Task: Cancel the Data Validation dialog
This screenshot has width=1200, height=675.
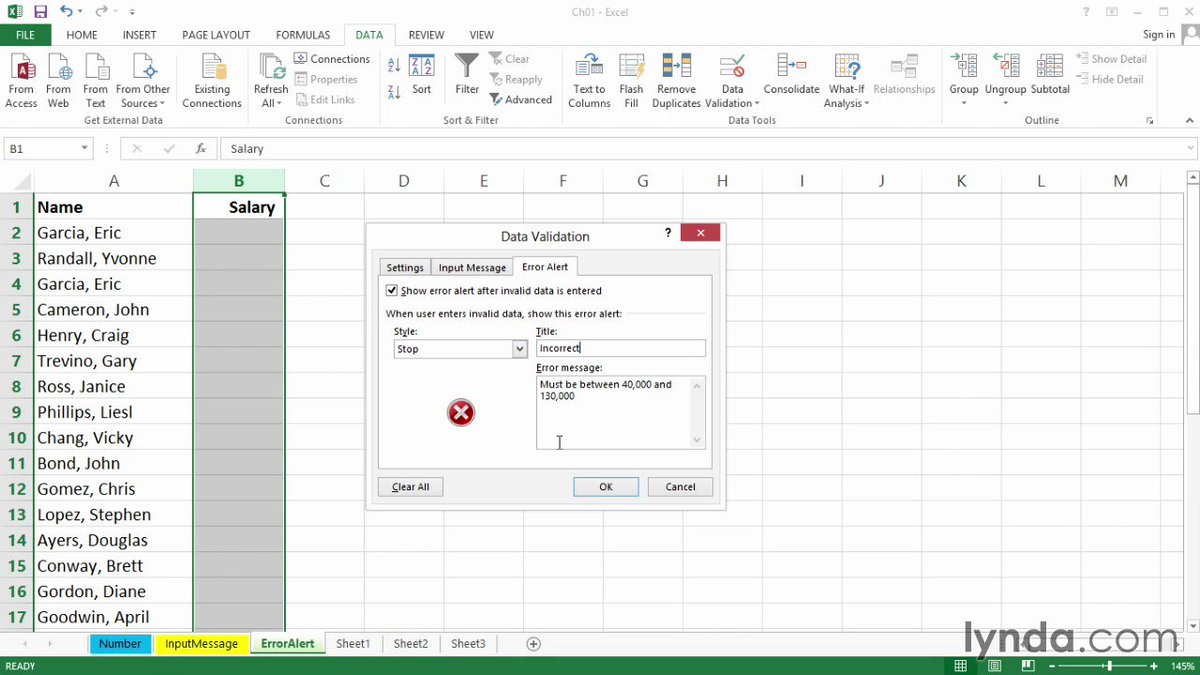Action: (x=680, y=487)
